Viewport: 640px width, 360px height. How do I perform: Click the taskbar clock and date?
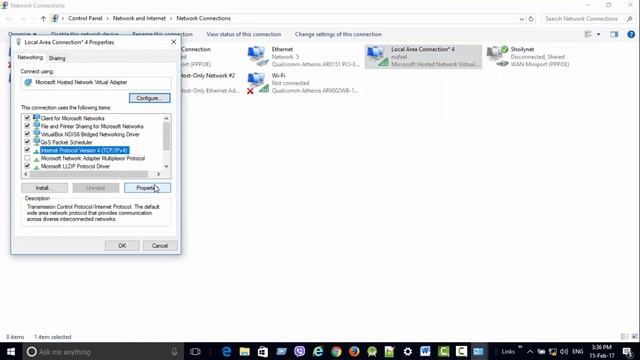point(602,351)
